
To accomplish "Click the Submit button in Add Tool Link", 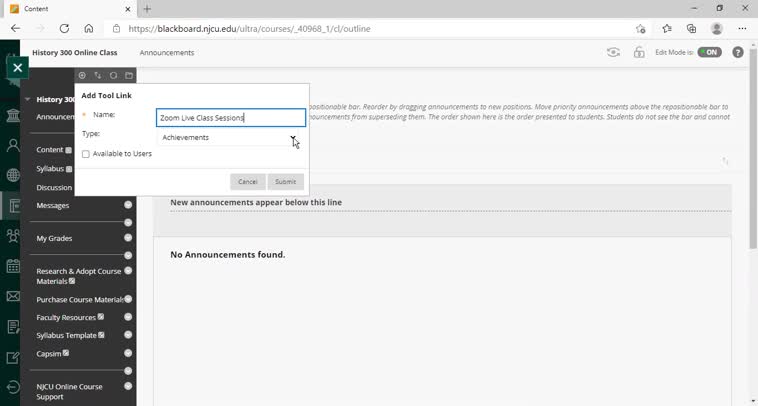I will pos(286,182).
